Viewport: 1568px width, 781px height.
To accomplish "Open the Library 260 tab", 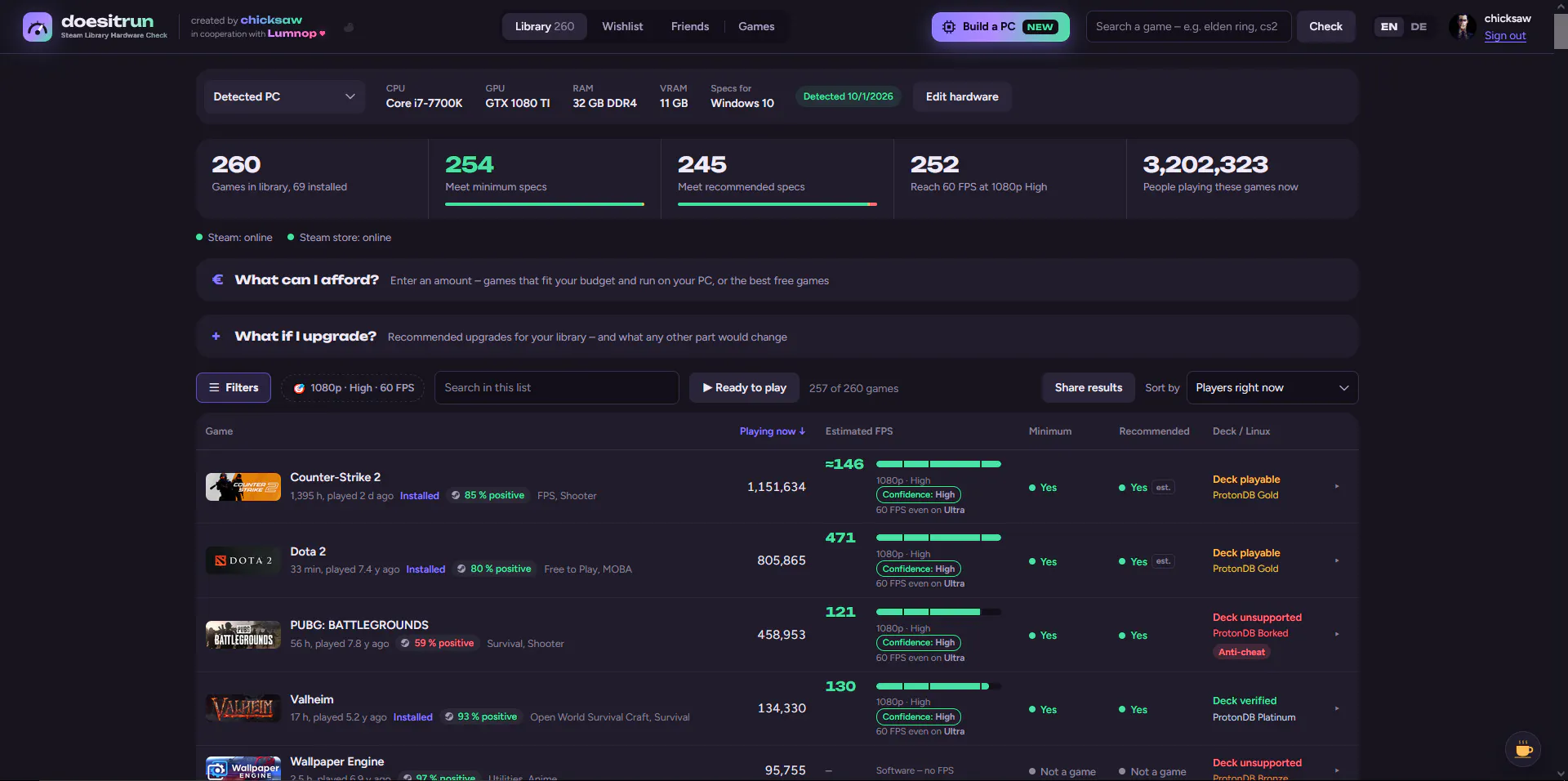I will pos(545,26).
